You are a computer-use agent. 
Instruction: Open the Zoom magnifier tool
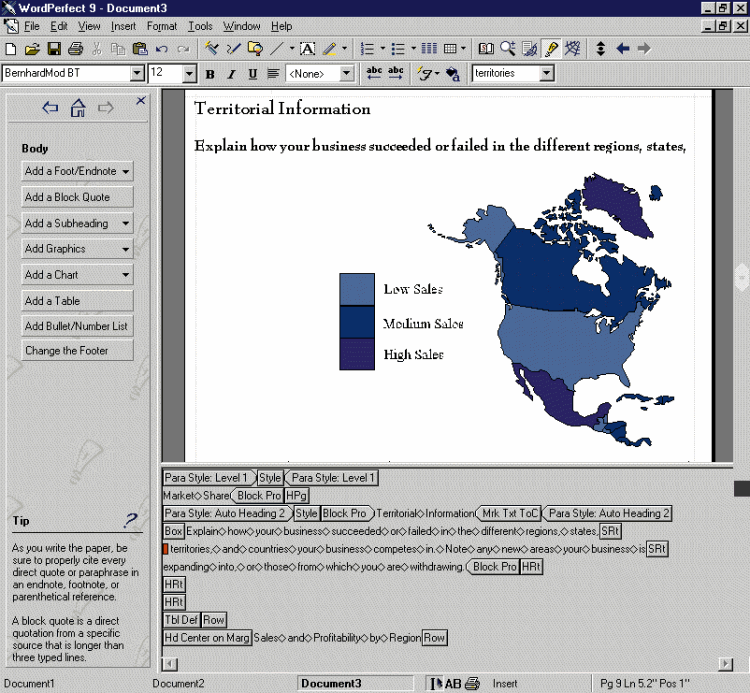pyautogui.click(x=507, y=48)
